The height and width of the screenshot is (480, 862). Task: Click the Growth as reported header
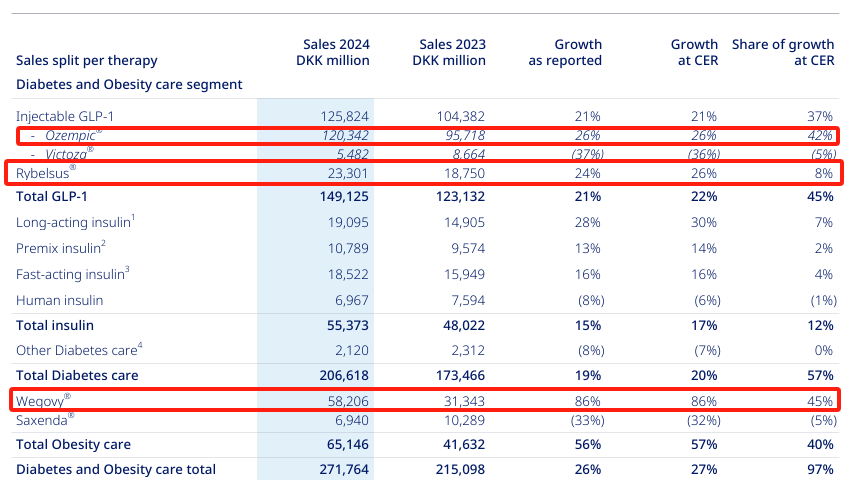tap(565, 52)
